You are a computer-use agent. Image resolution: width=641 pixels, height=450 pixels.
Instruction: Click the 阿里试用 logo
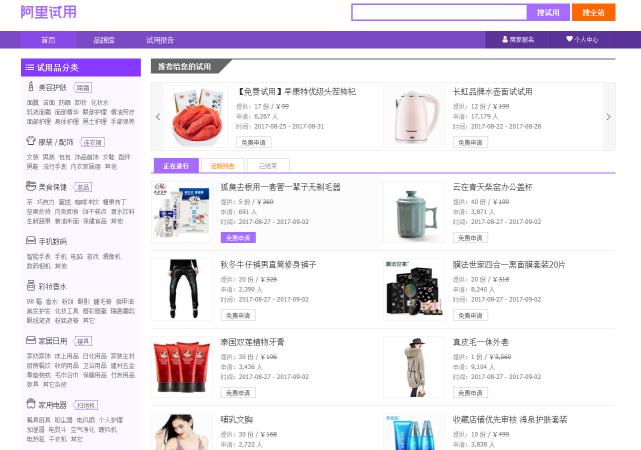[x=48, y=13]
